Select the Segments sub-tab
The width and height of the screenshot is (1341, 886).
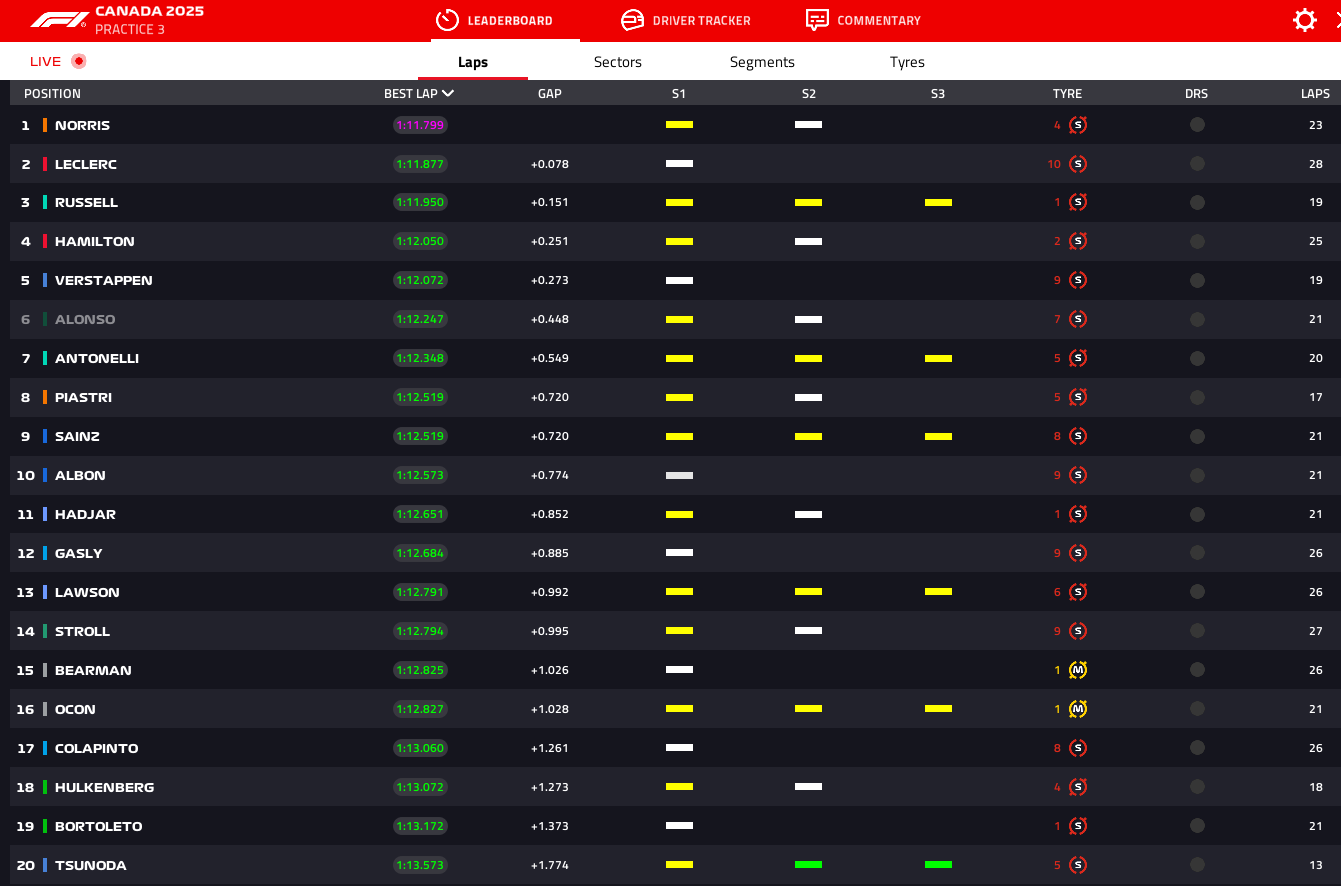pos(762,62)
